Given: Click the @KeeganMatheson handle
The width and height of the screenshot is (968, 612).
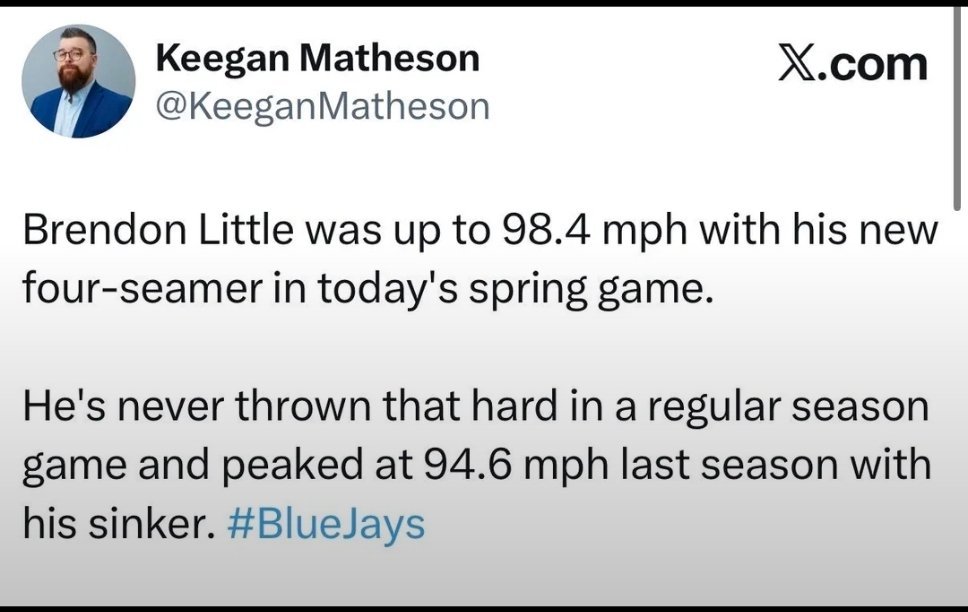Looking at the screenshot, I should [x=323, y=105].
